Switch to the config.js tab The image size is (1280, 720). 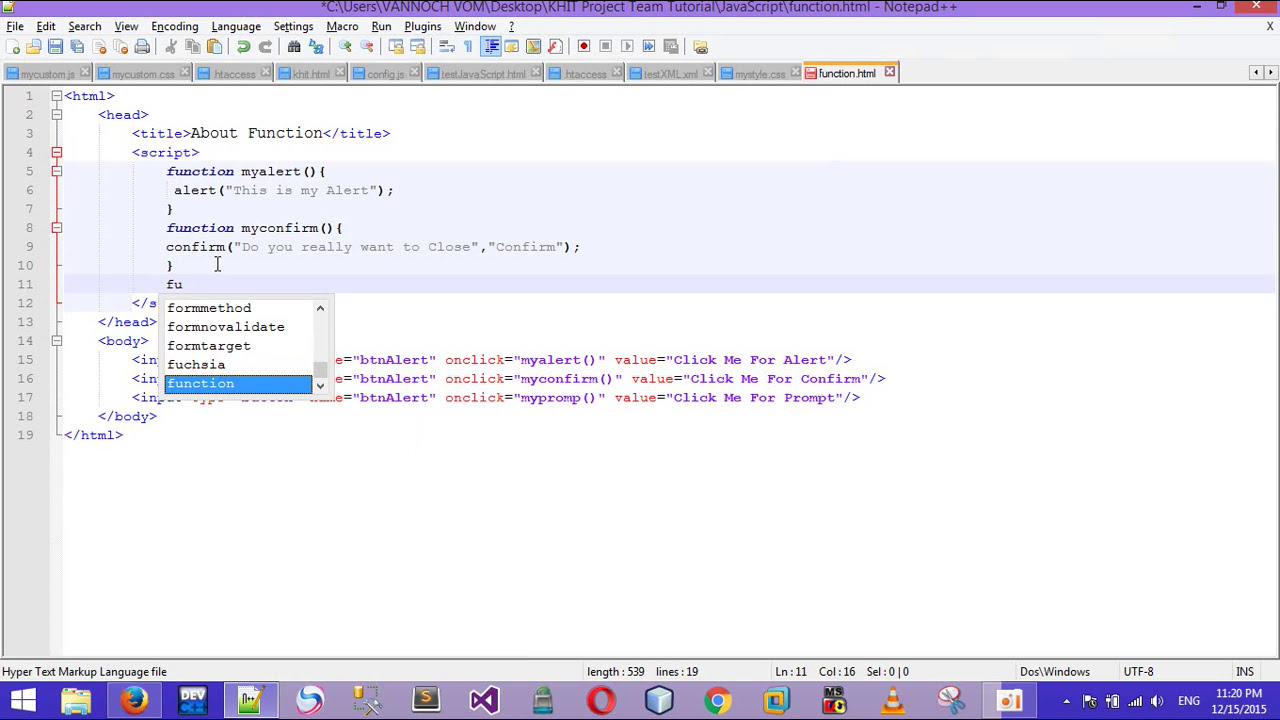[385, 74]
